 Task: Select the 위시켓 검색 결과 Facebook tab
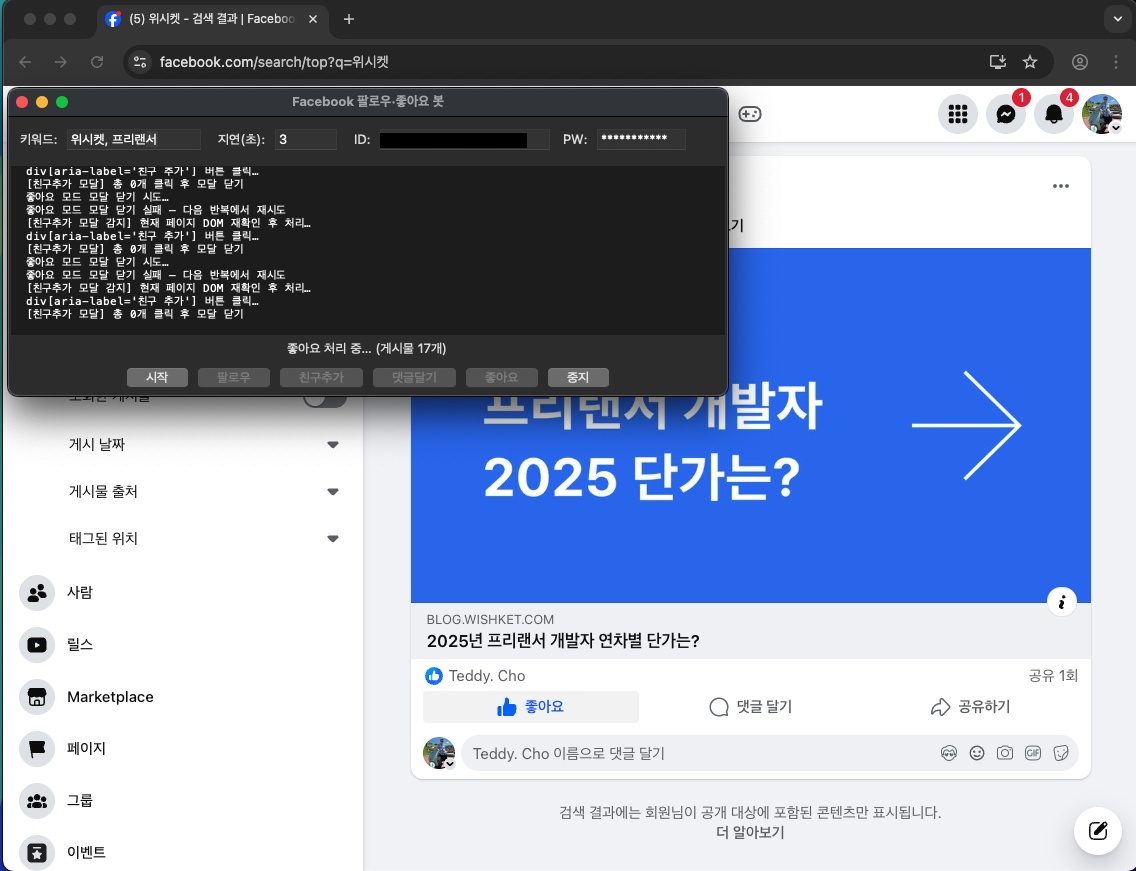pyautogui.click(x=212, y=19)
